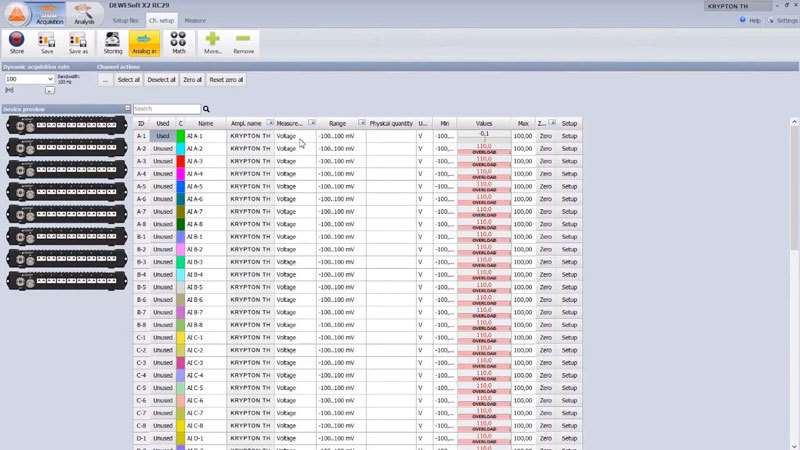800x450 pixels.
Task: Open the acquisition rate dropdown showing 100
Action: [x=29, y=79]
